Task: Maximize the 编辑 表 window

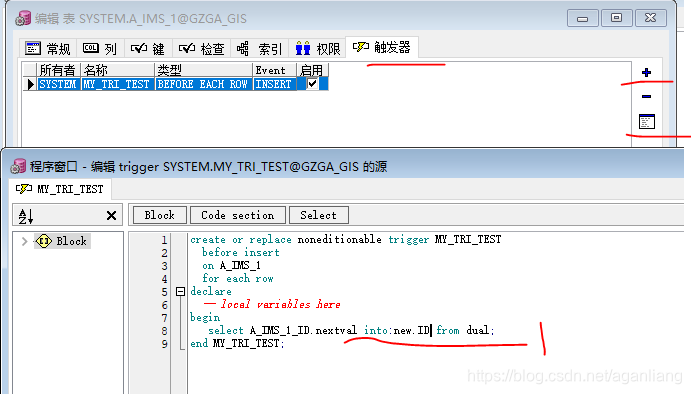Action: tap(617, 18)
